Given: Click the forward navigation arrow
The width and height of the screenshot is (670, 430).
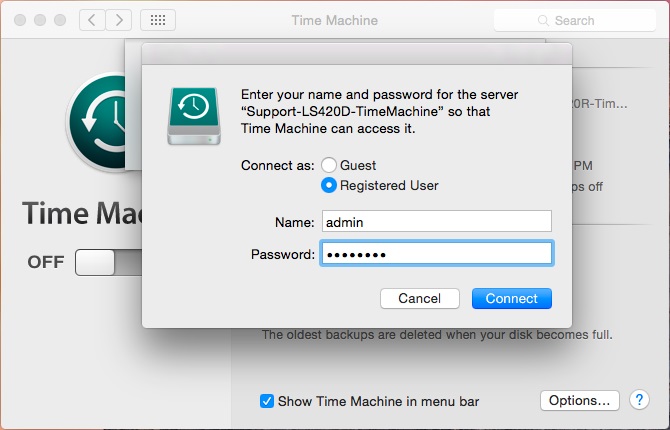Looking at the screenshot, I should point(118,20).
